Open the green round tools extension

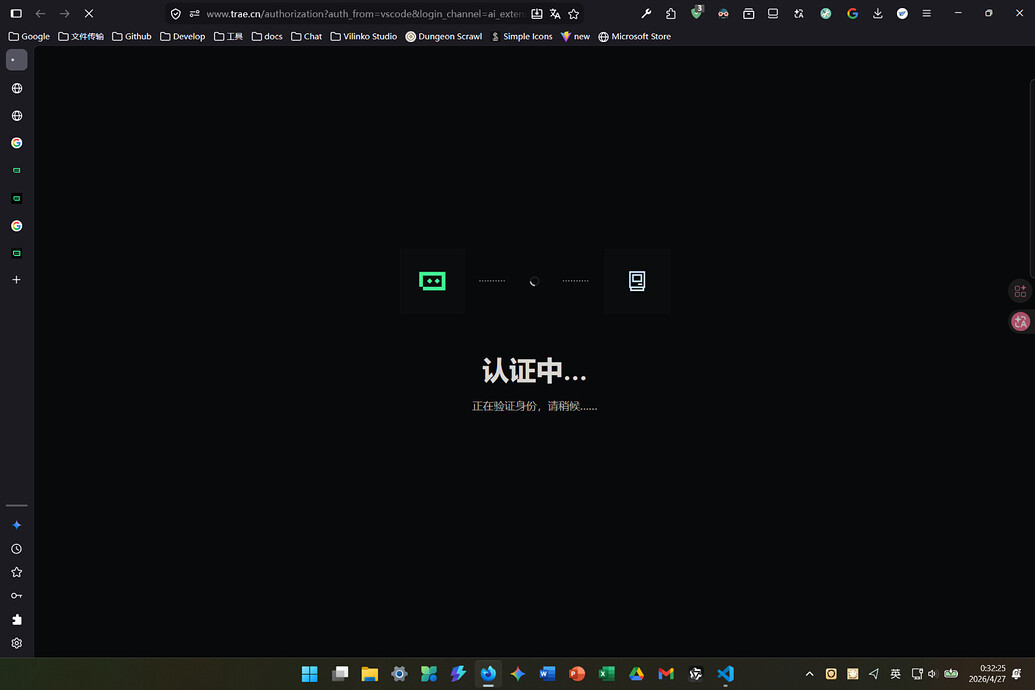[x=826, y=13]
